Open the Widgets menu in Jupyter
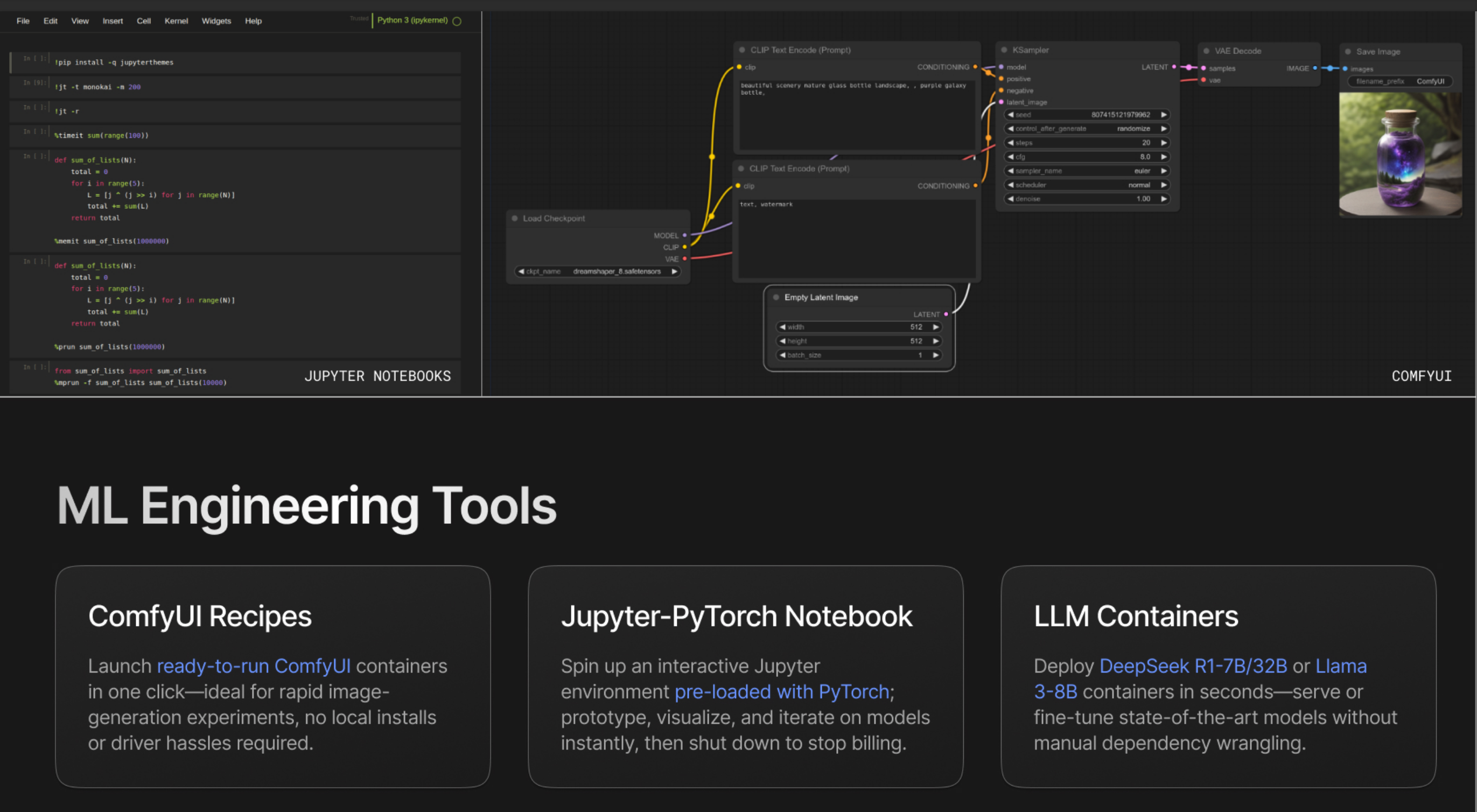 click(216, 20)
